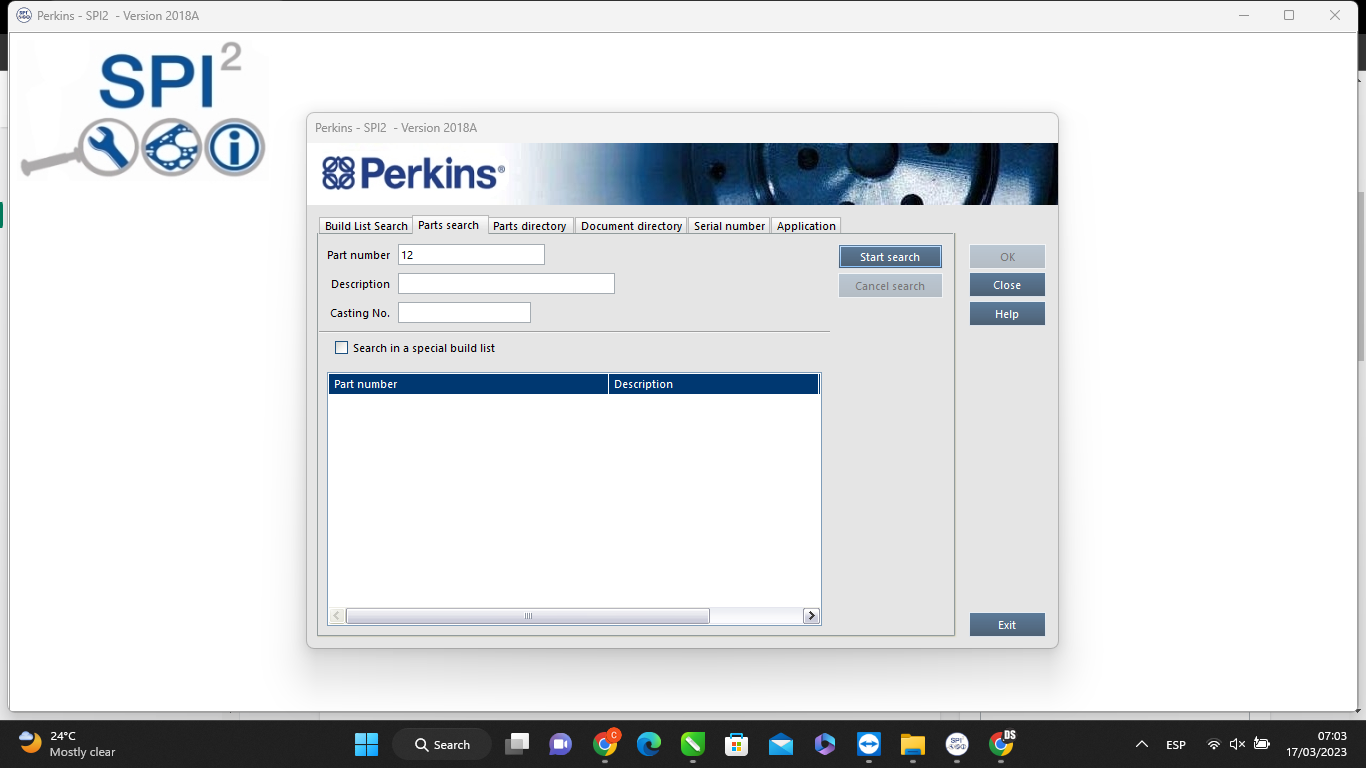Click inside the Casting No. field
Image resolution: width=1366 pixels, height=768 pixels.
463,312
